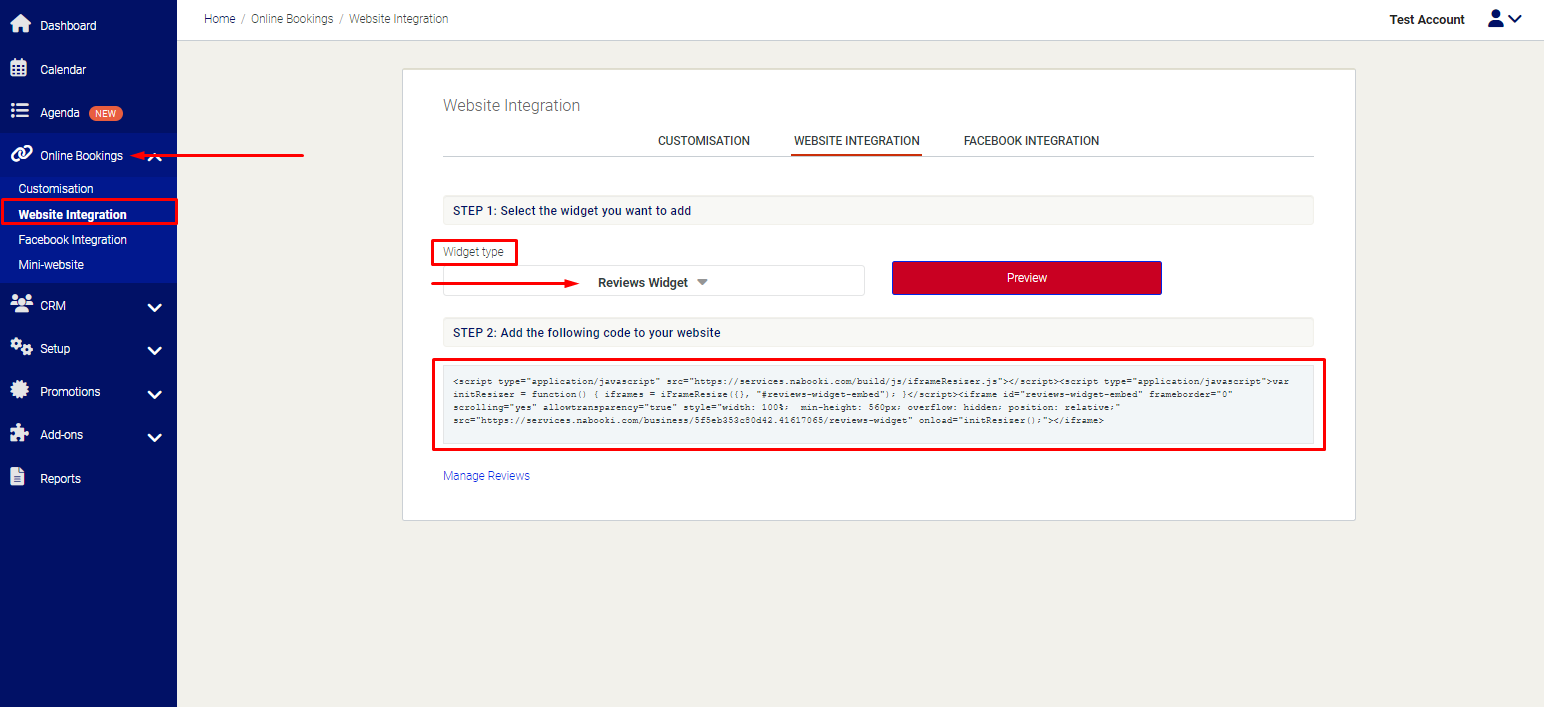Click the CRM menu label

coord(53,306)
